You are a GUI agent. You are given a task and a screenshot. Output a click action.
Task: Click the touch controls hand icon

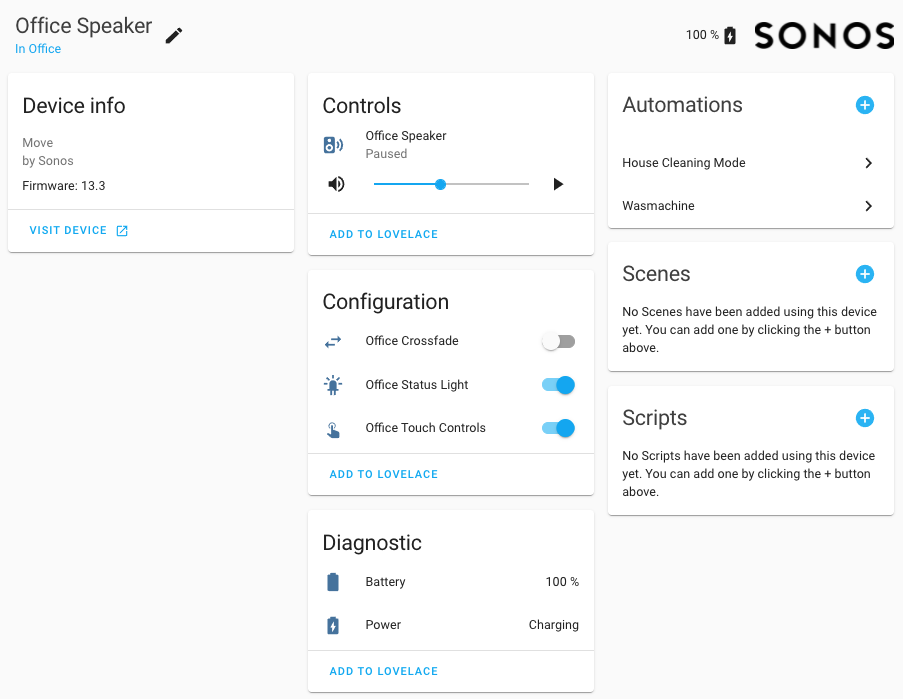pyautogui.click(x=333, y=427)
